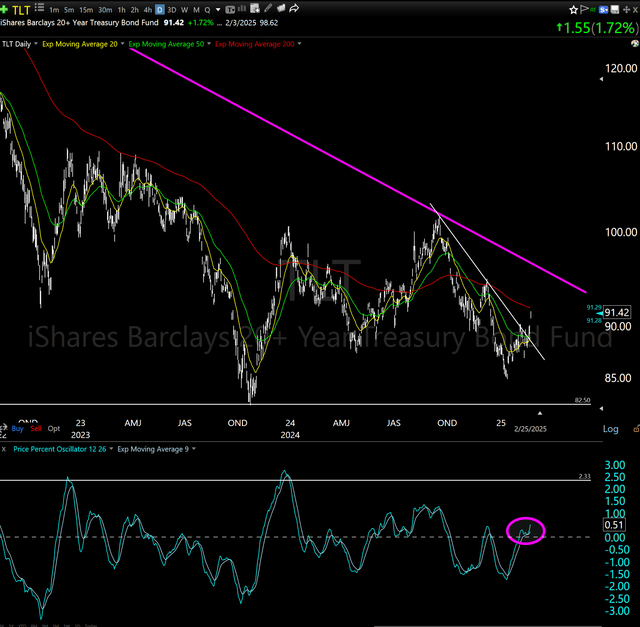Select the pencil drawing tools icon
The height and width of the screenshot is (627, 640).
[268, 8]
